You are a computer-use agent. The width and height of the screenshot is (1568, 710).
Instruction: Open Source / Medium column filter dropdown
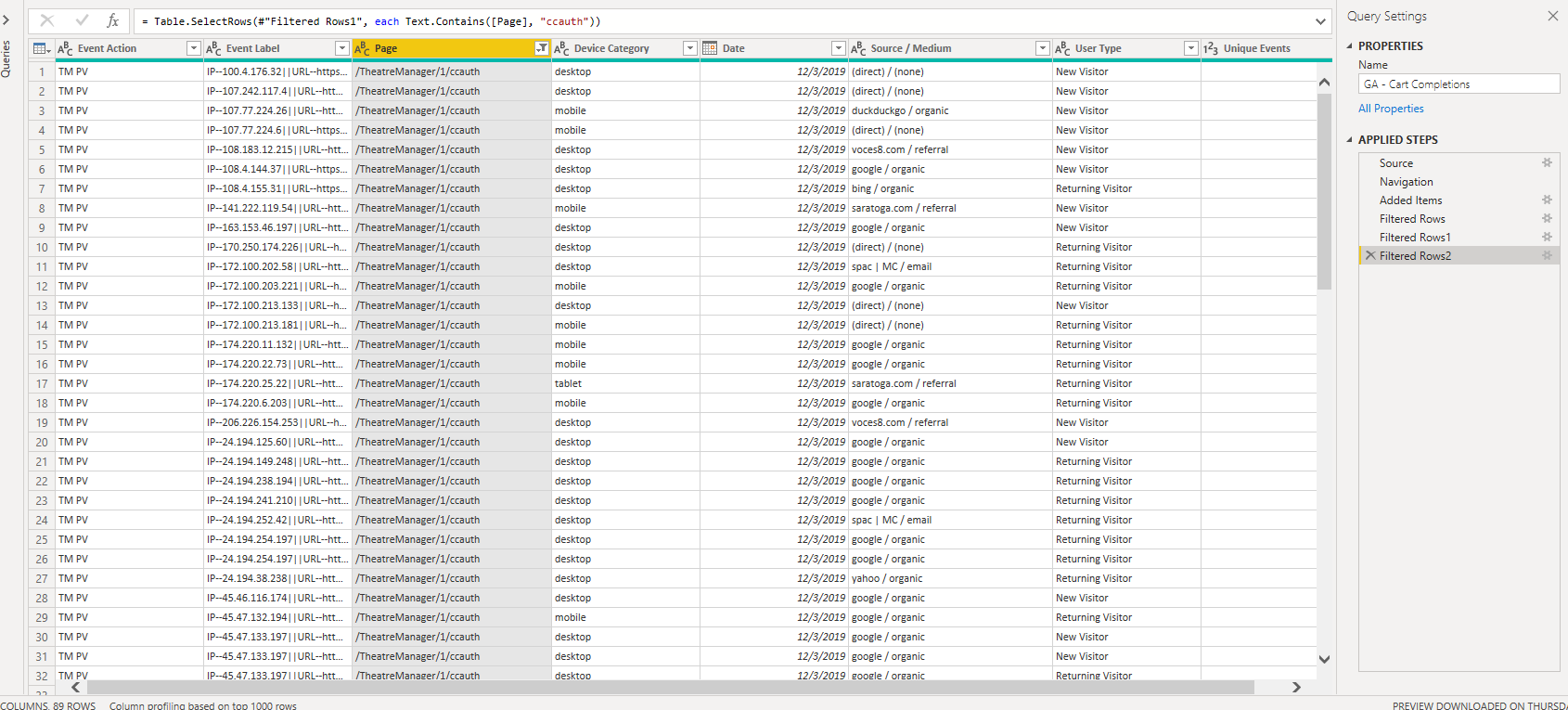click(1042, 48)
